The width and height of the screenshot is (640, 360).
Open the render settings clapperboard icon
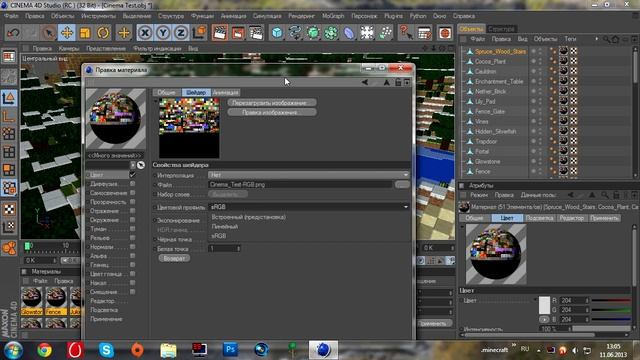(256, 33)
